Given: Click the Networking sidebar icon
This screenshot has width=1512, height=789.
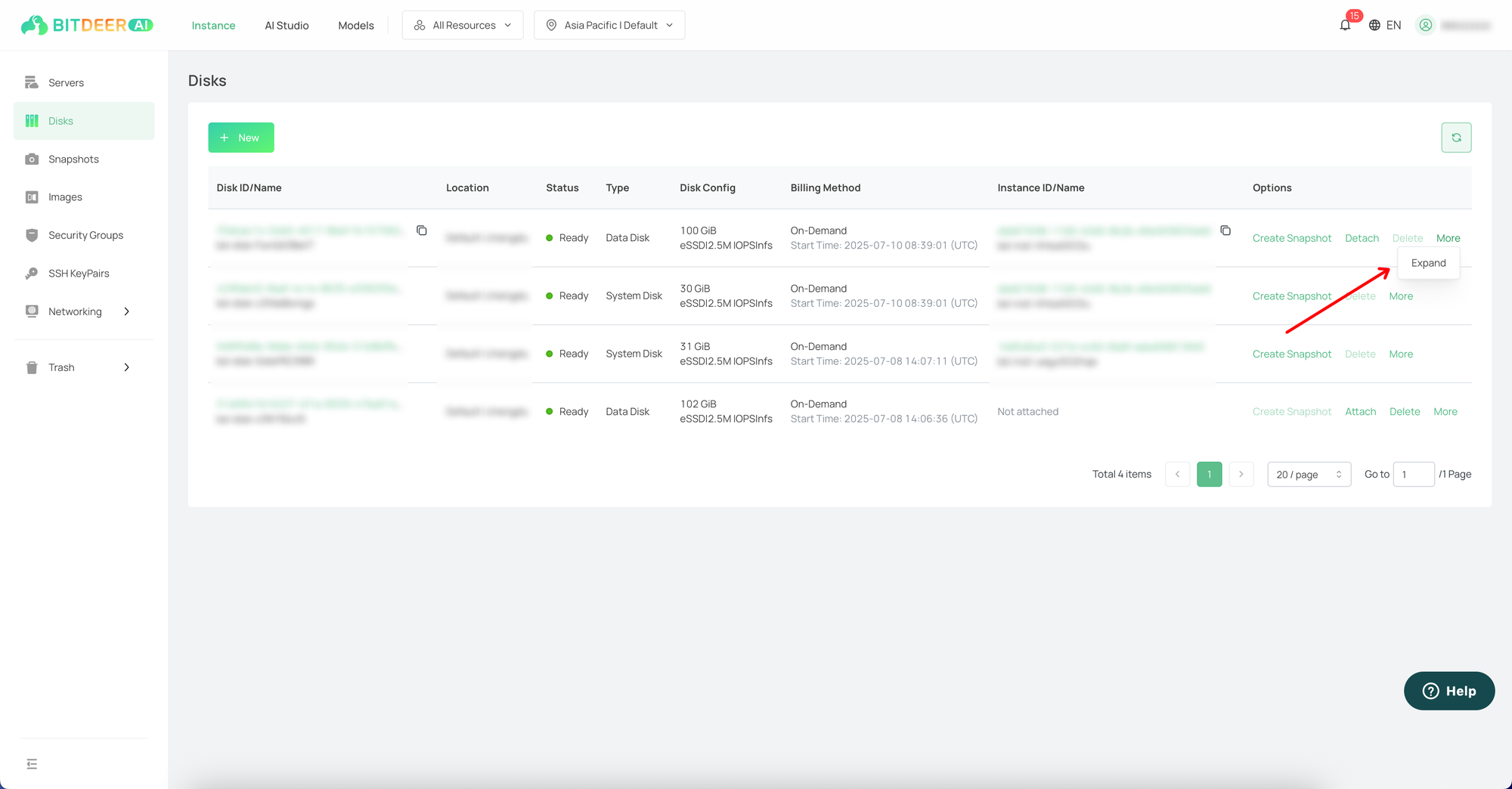Looking at the screenshot, I should coord(32,311).
